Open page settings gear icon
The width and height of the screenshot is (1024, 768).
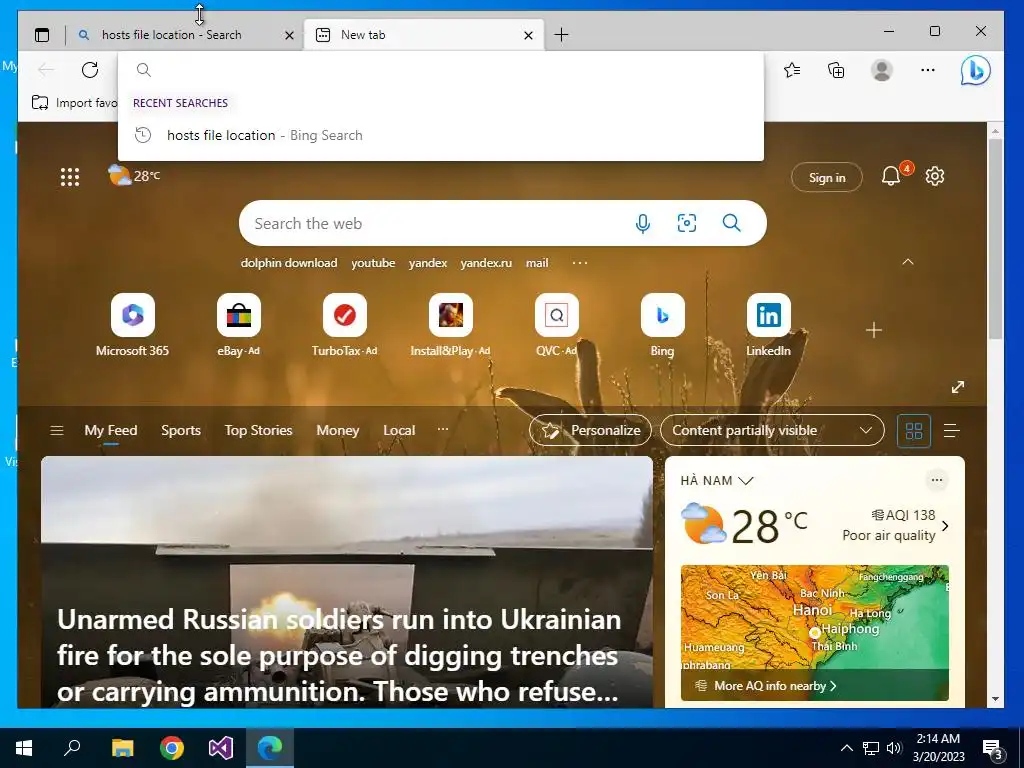click(x=935, y=176)
